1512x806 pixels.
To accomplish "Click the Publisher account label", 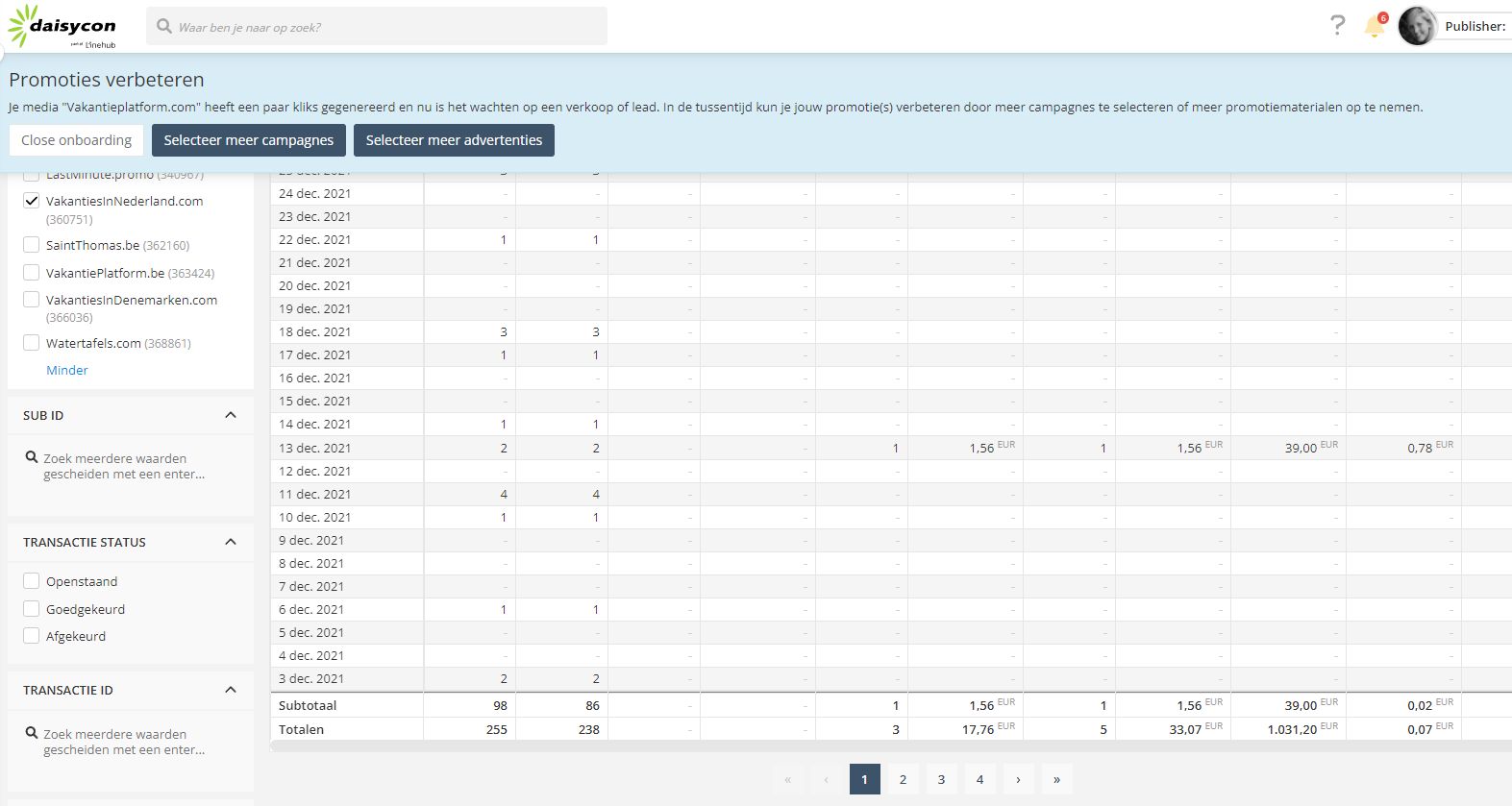I will pyautogui.click(x=1475, y=27).
